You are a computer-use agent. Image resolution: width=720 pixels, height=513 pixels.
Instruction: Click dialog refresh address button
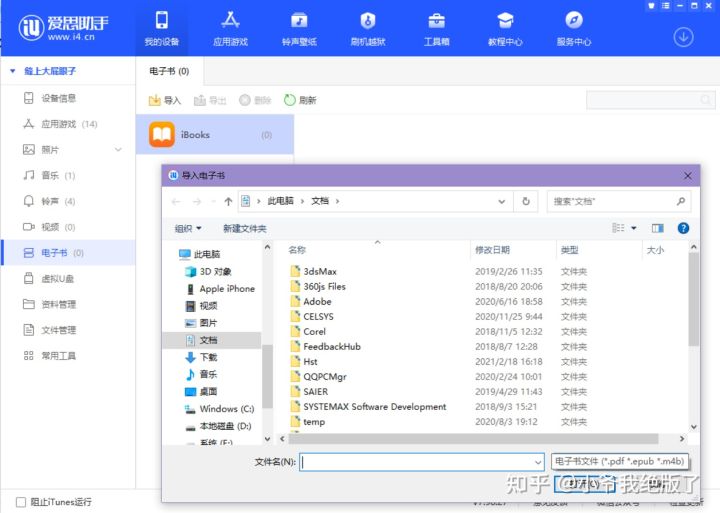[526, 201]
